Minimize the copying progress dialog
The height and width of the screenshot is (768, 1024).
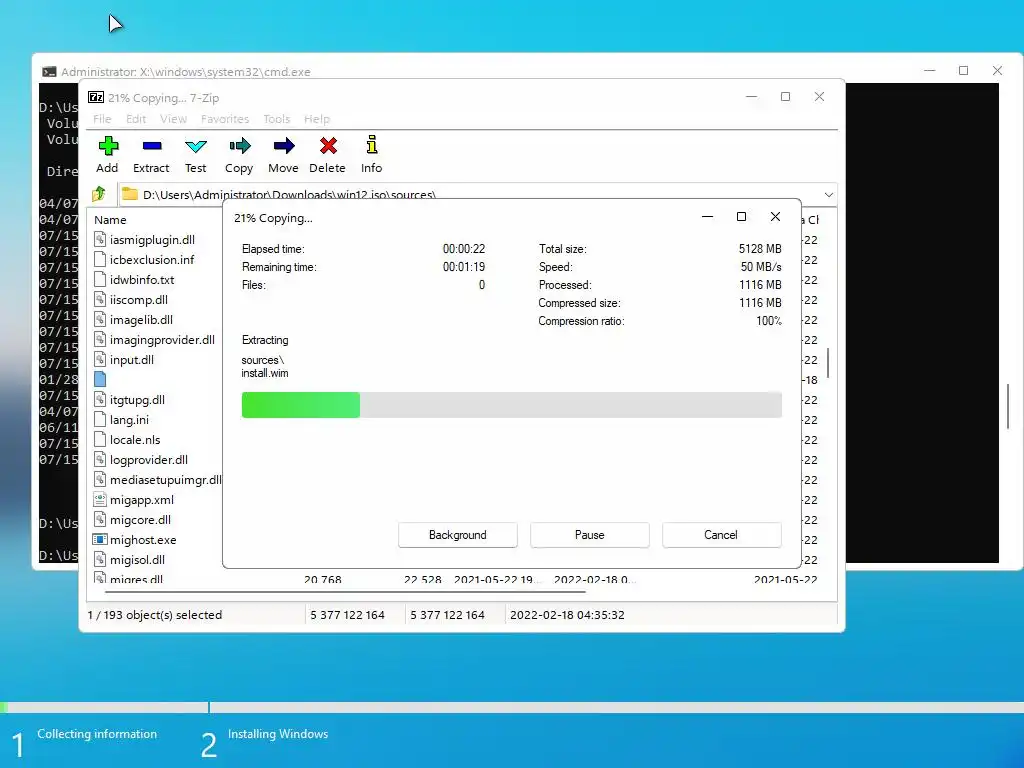[x=707, y=217]
